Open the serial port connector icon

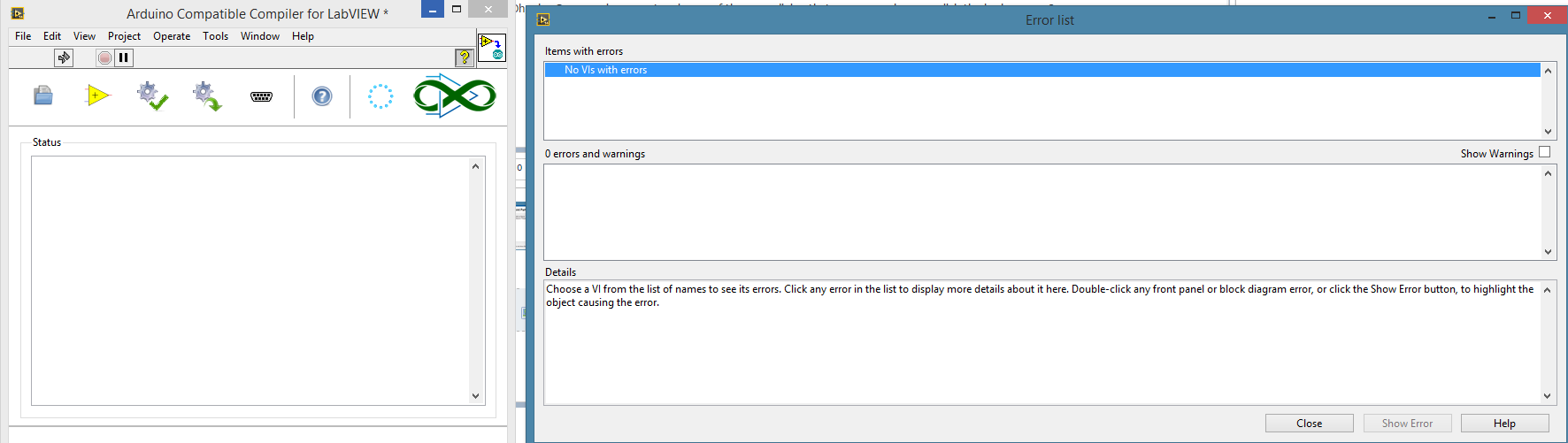click(261, 96)
